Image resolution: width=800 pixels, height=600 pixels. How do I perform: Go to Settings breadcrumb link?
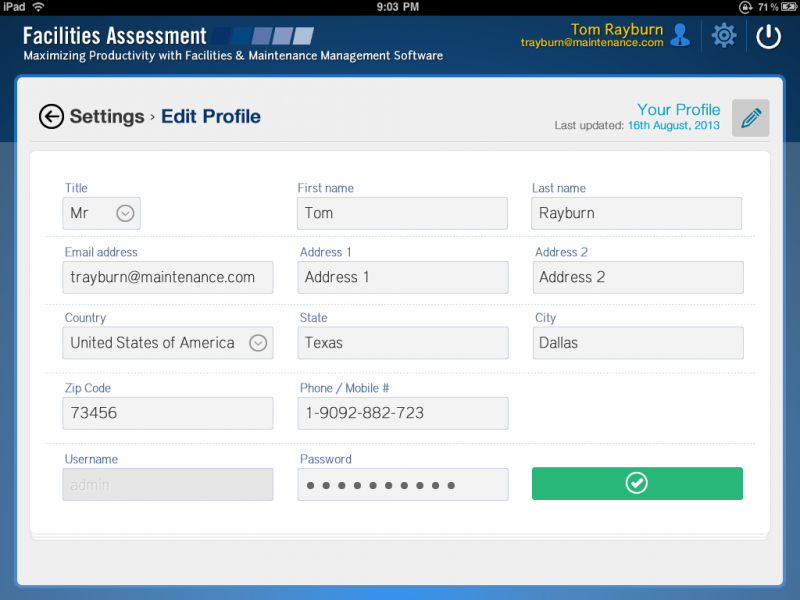[107, 117]
